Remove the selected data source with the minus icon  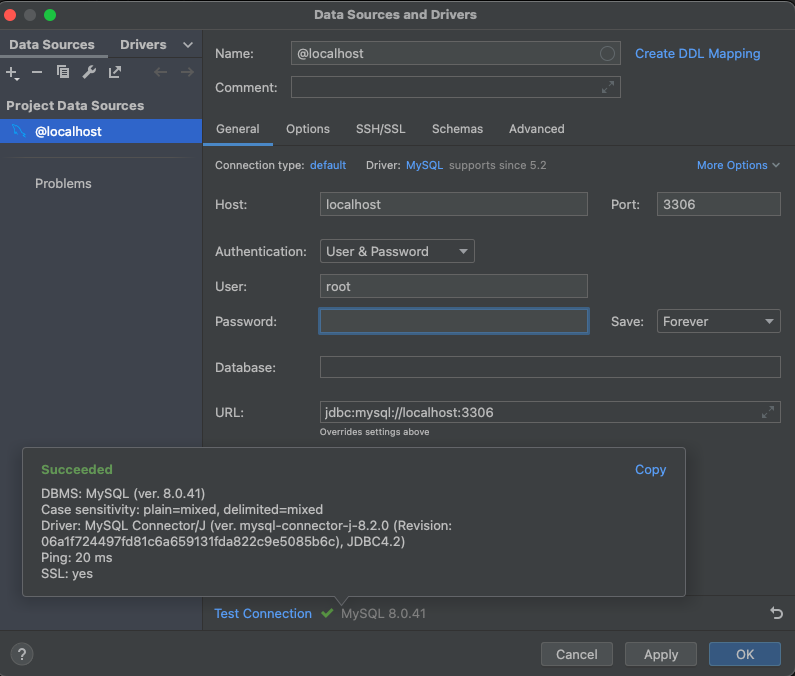(37, 72)
